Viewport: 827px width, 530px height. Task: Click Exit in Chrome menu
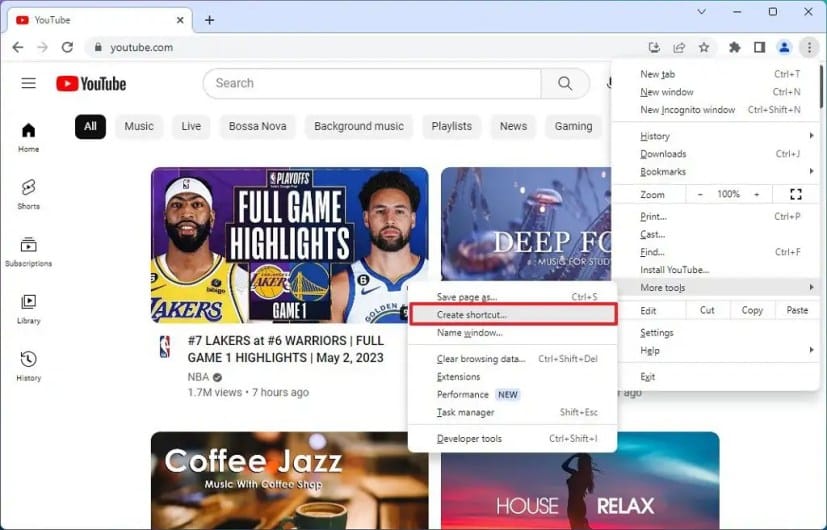(x=715, y=377)
